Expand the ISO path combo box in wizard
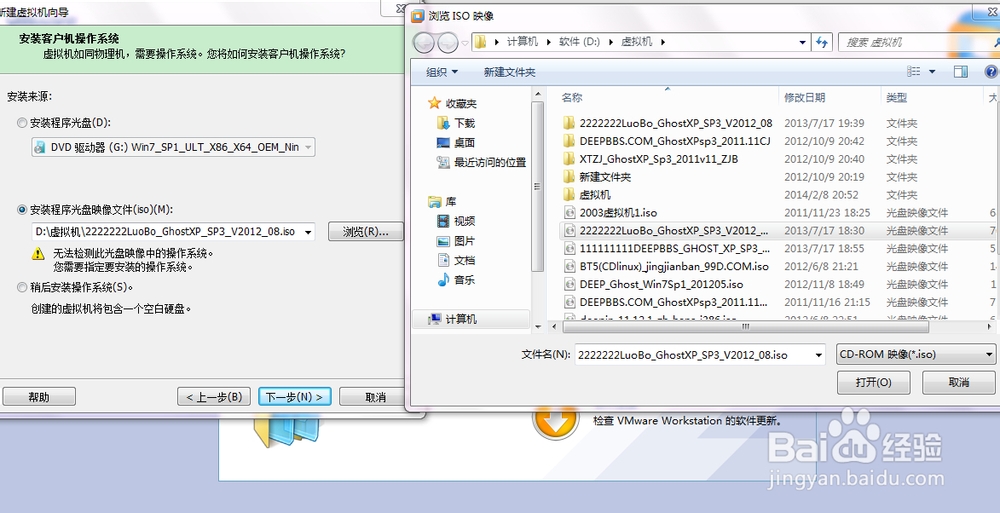 309,232
